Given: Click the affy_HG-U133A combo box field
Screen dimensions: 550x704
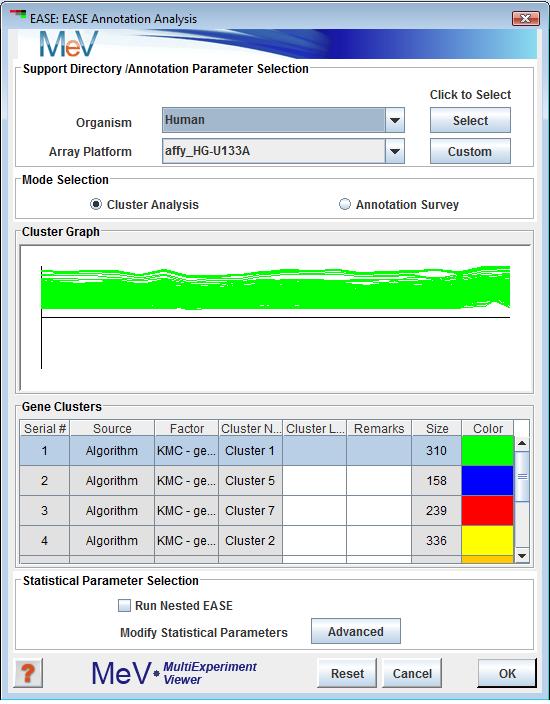Looking at the screenshot, I should 273,151.
